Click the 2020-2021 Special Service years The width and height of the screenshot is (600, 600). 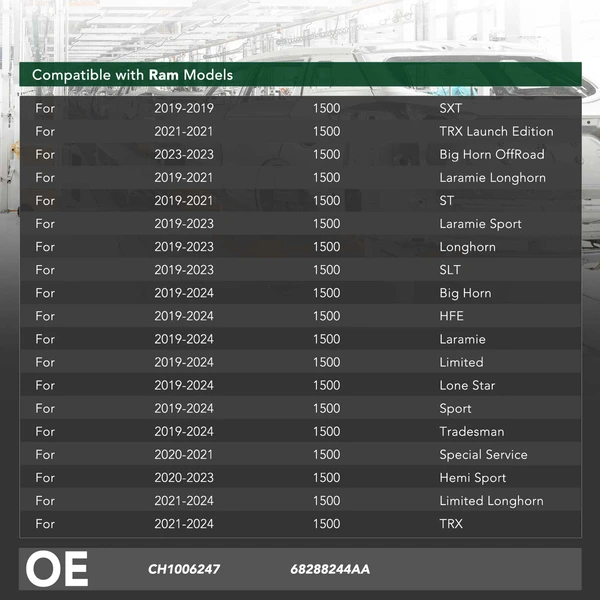click(x=184, y=454)
